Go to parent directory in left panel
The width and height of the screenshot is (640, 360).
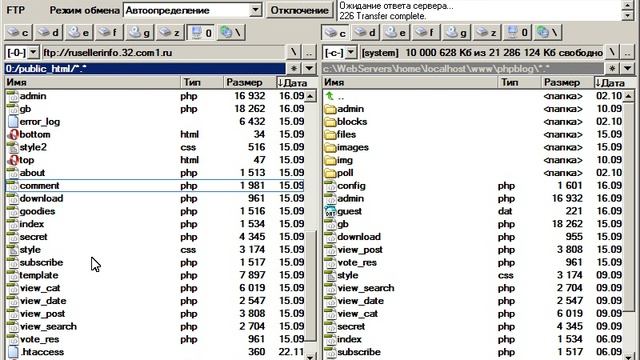click(309, 53)
